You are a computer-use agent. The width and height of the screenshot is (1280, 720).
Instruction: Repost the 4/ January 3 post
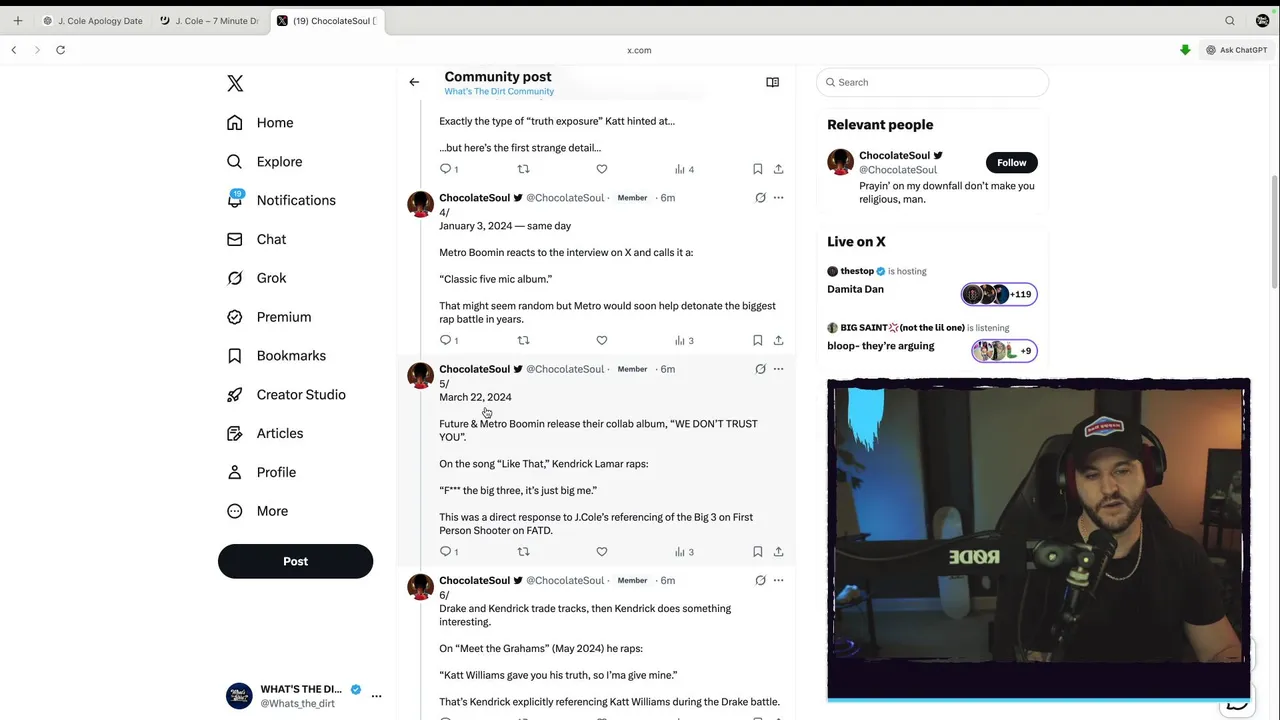(x=523, y=341)
